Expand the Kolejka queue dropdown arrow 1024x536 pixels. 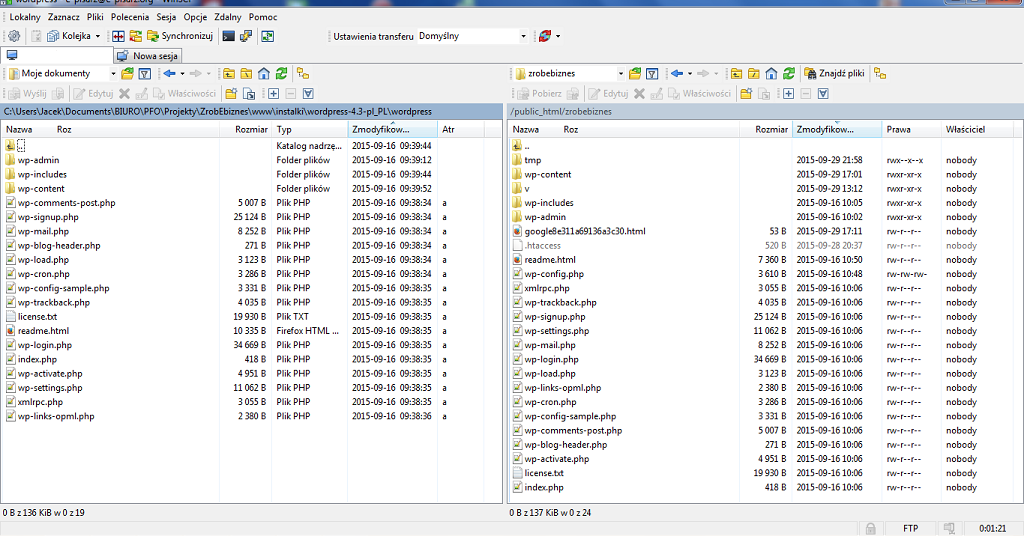click(x=98, y=36)
